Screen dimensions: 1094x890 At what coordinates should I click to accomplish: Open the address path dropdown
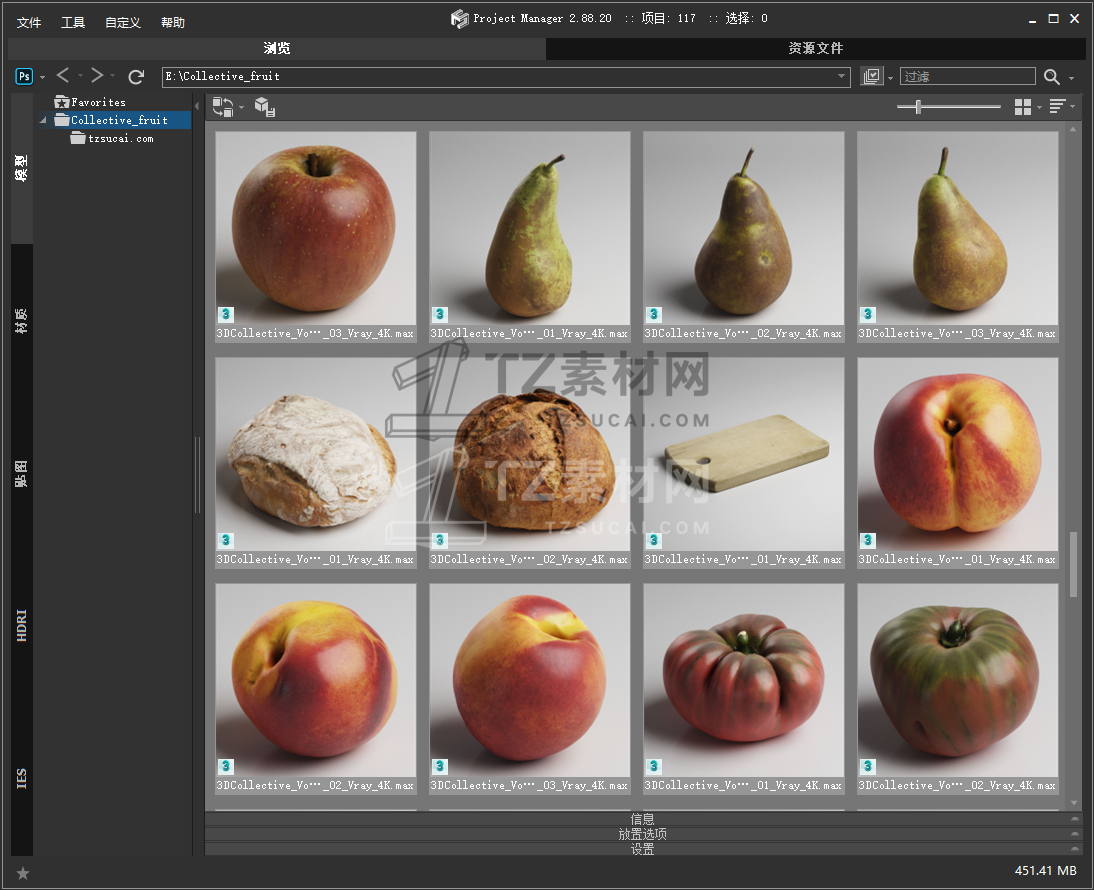[842, 77]
